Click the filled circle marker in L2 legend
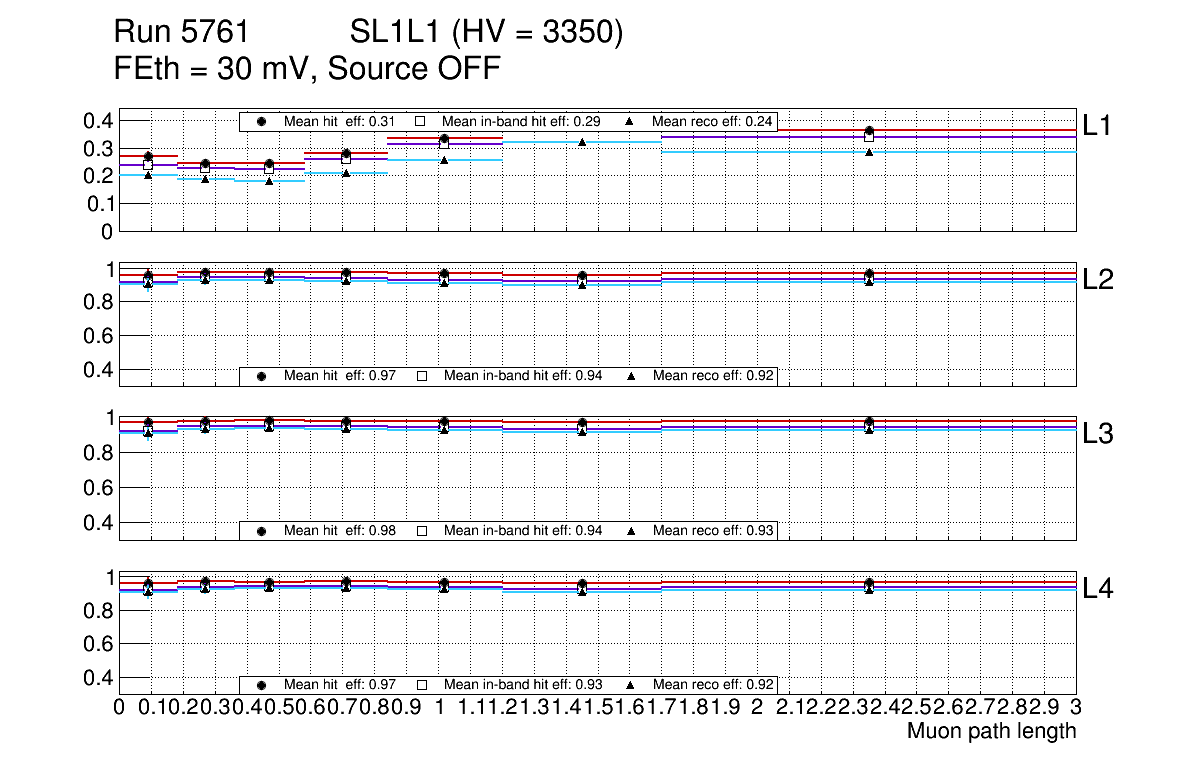 click(x=262, y=376)
